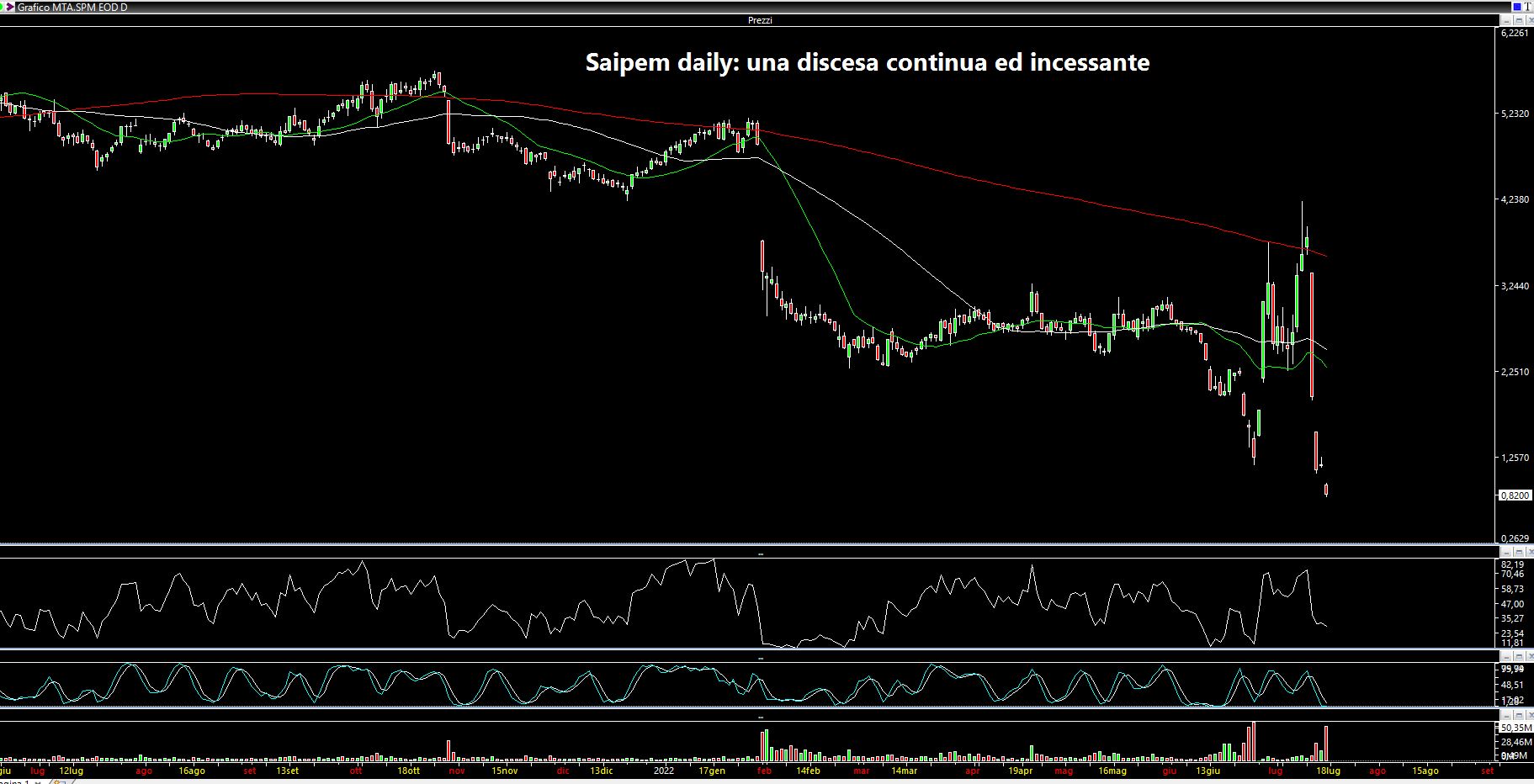Minimize the Prezzi price panel
The height and width of the screenshot is (784, 1534).
click(x=1506, y=19)
